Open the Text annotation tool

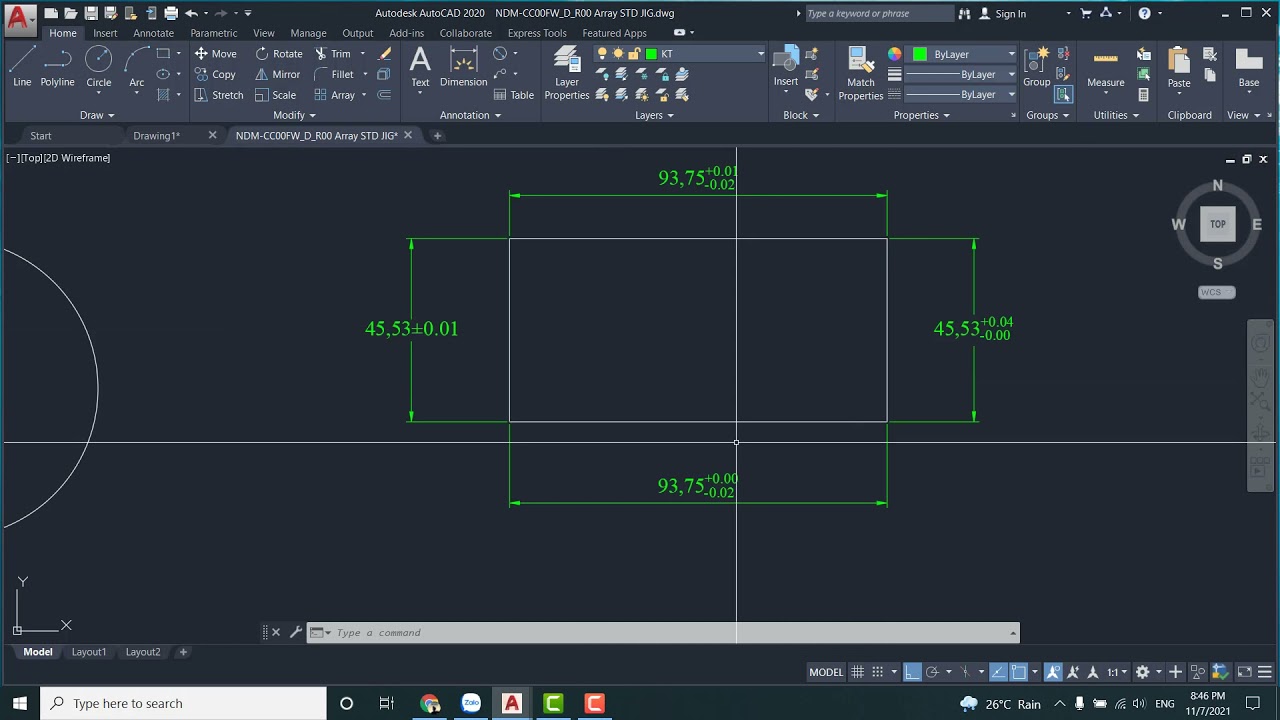pyautogui.click(x=420, y=68)
